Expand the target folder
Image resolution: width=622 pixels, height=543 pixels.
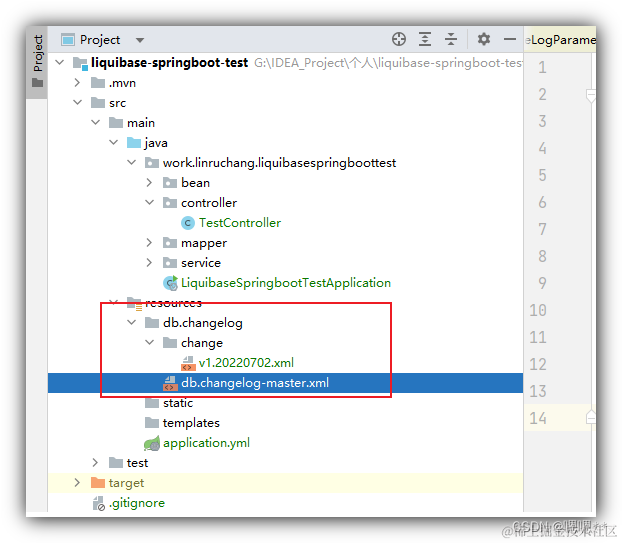click(77, 482)
